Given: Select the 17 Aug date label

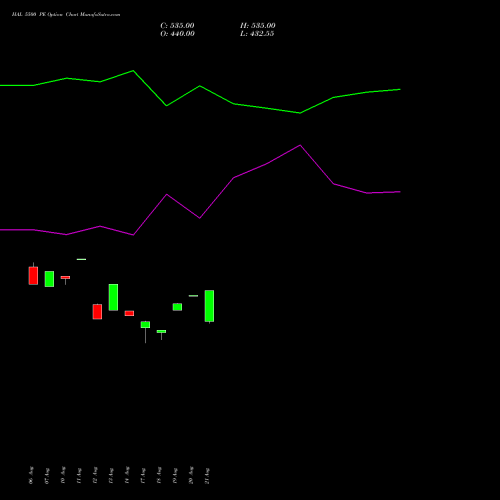Looking at the screenshot, I should pyautogui.click(x=143, y=475).
